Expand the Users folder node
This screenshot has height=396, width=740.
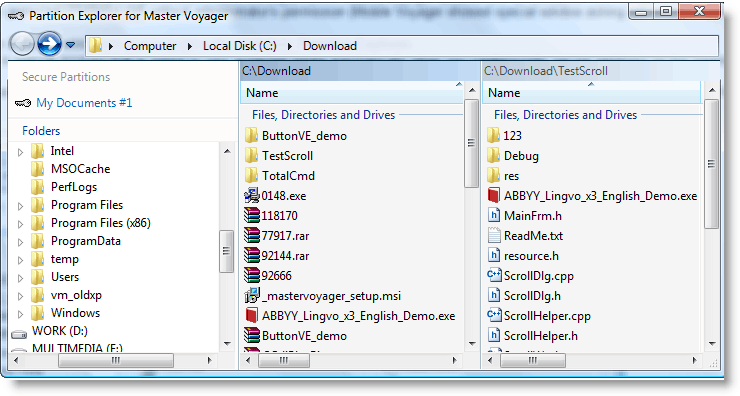pos(20,278)
